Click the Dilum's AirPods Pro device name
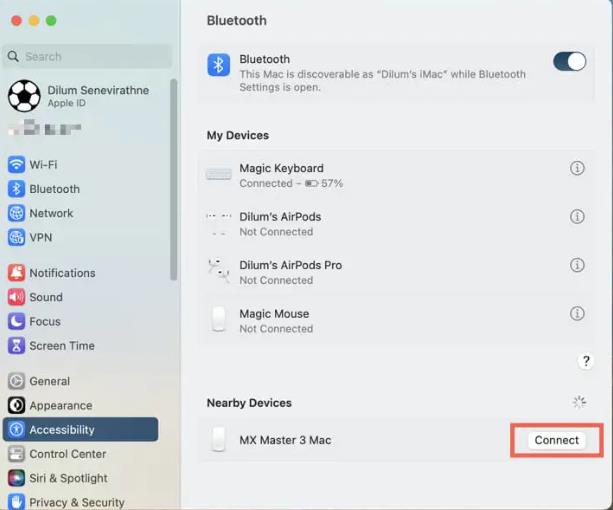Image resolution: width=613 pixels, height=510 pixels. tap(291, 265)
